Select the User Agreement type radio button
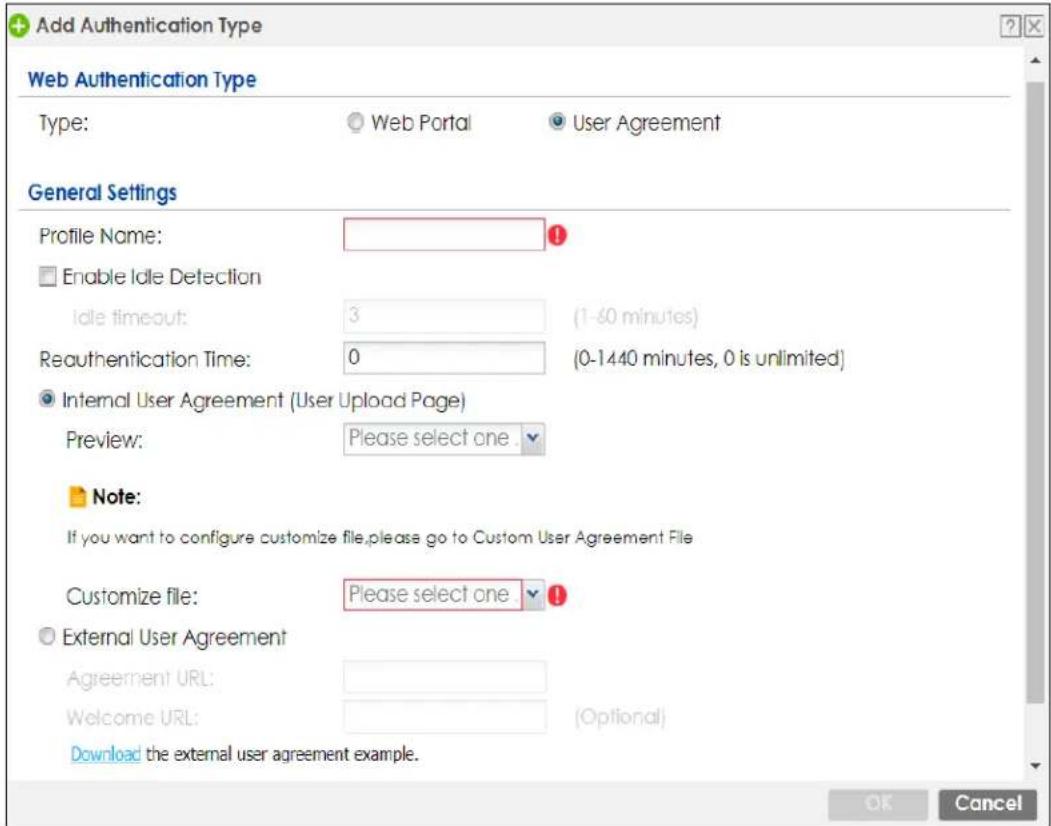 556,122
